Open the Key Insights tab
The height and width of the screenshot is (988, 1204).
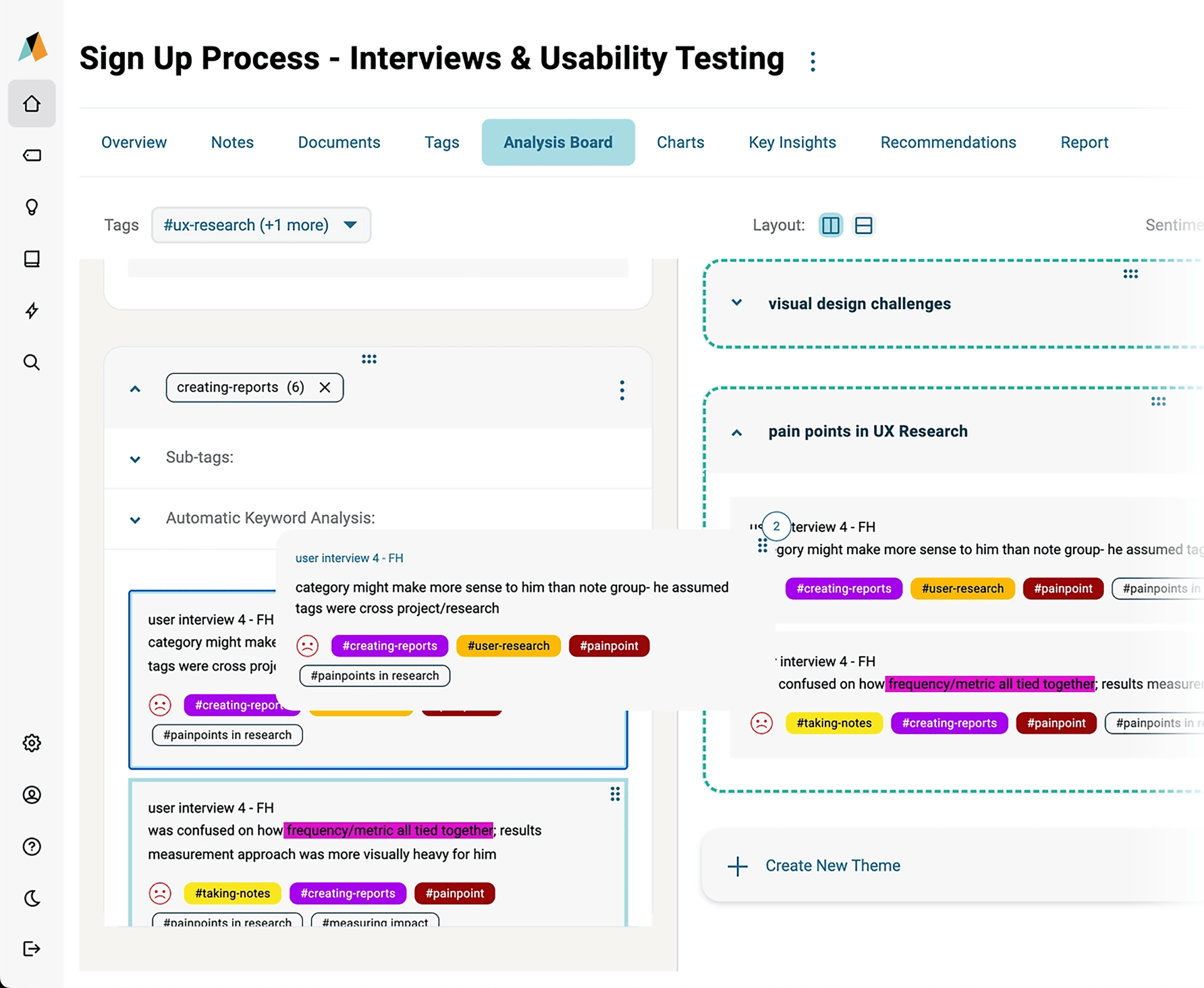pos(792,142)
